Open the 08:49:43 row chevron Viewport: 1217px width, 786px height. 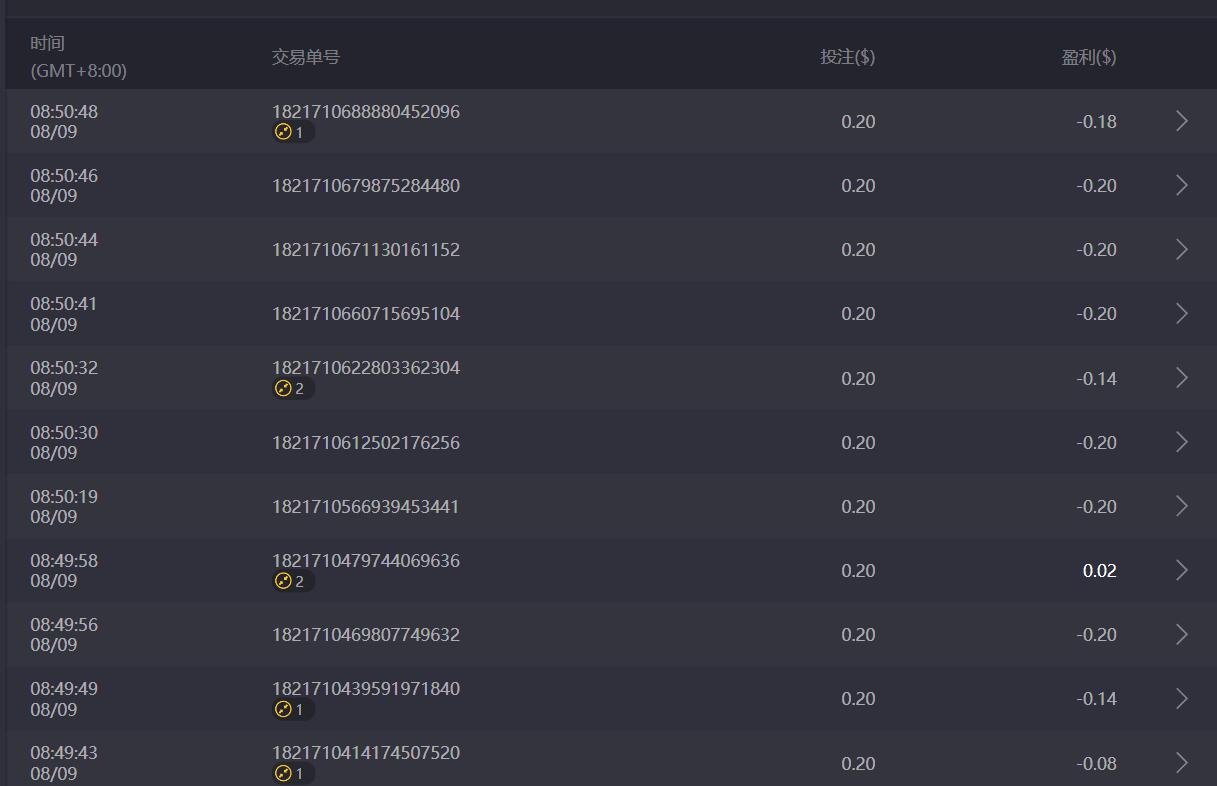1182,763
